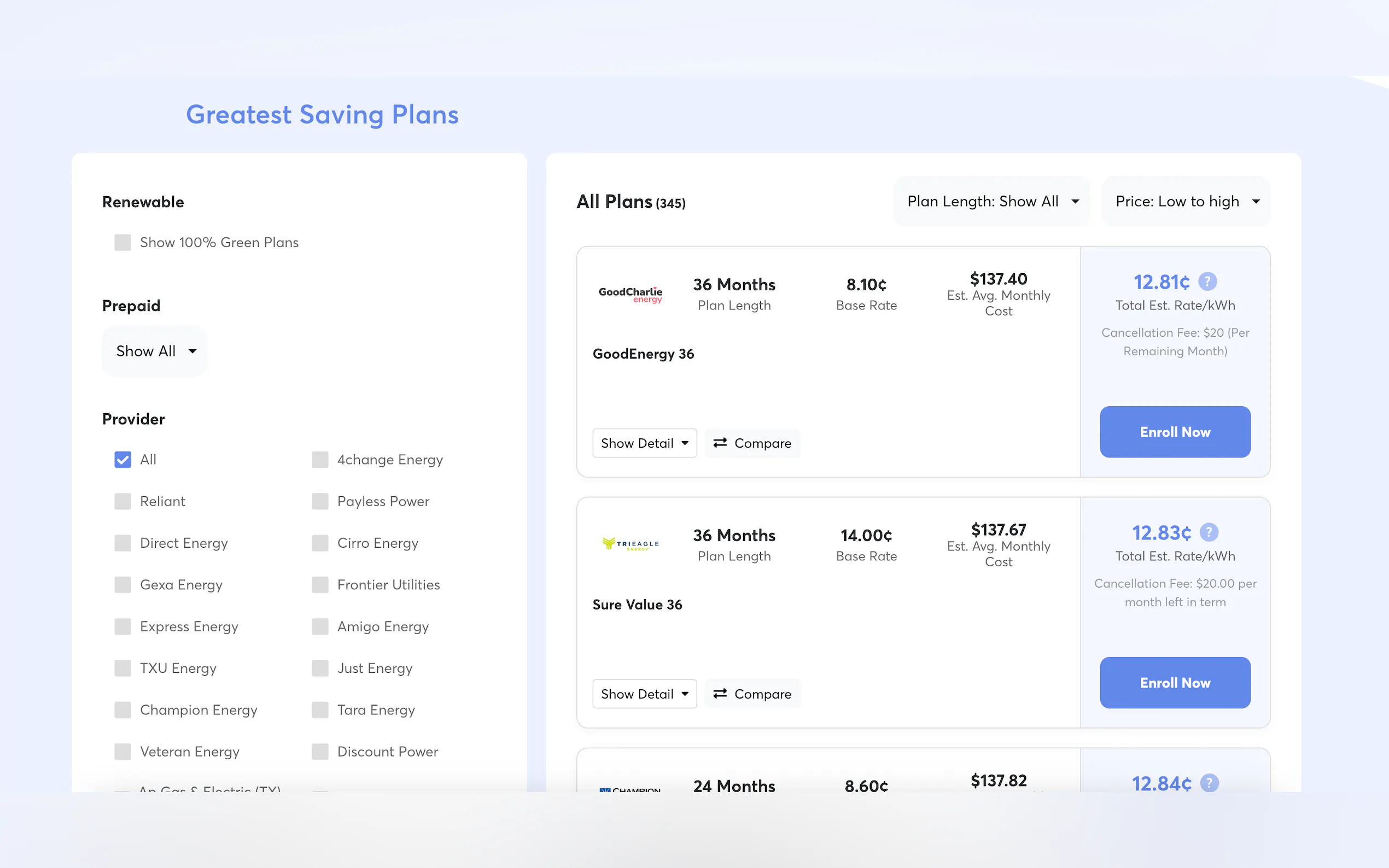Select the Payless Power provider filter
The image size is (1389, 868).
320,501
